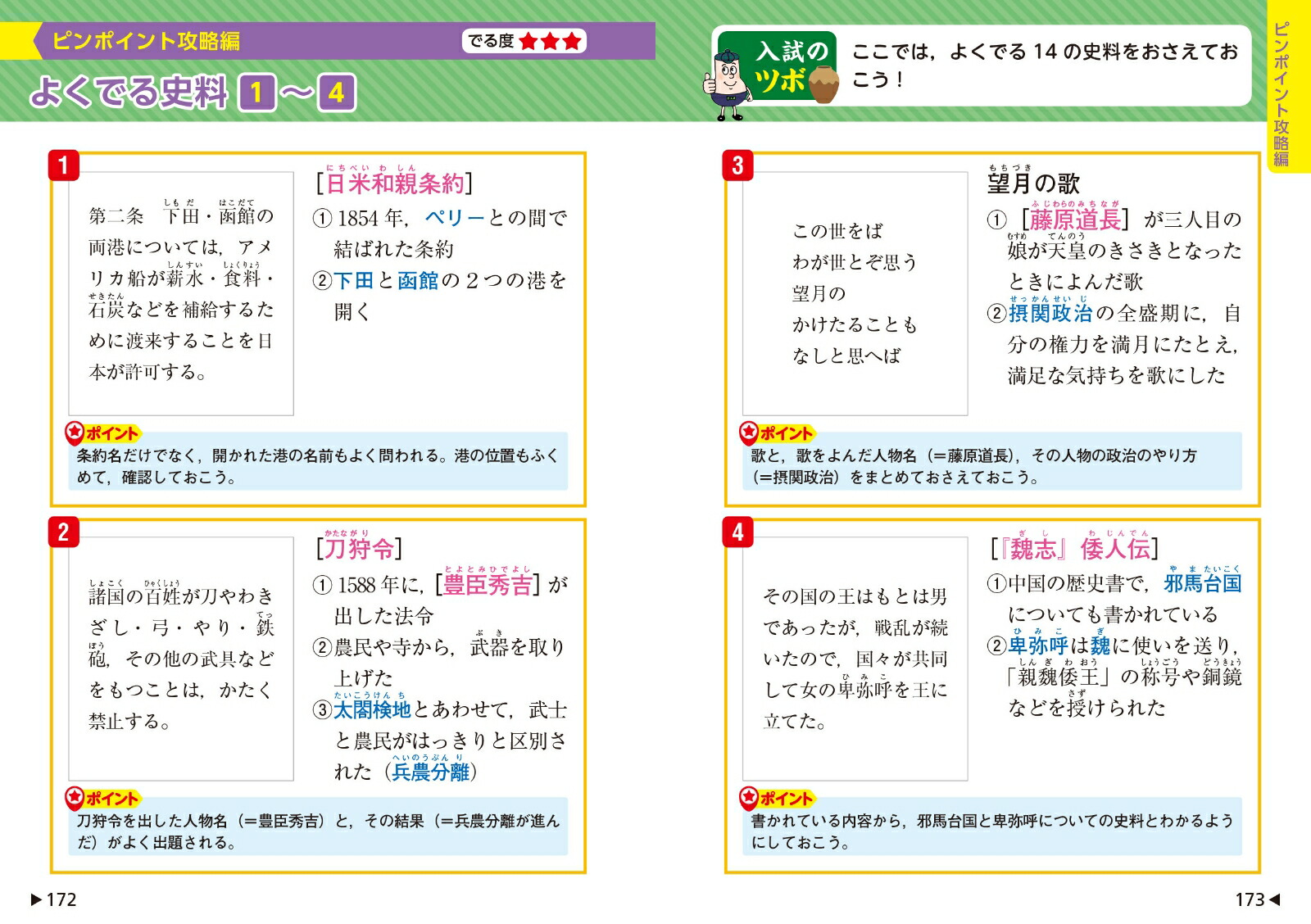This screenshot has height=924, width=1311.
Task: Click the brown pot icon beside ツボ
Action: point(823,84)
